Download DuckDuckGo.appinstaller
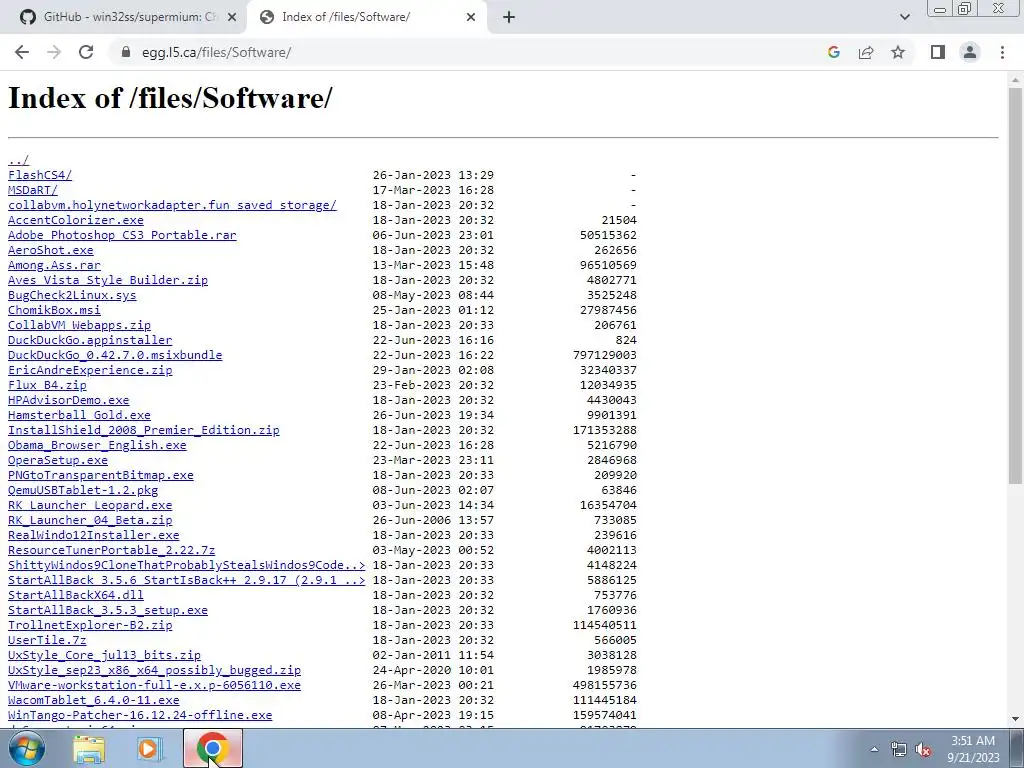 [90, 340]
